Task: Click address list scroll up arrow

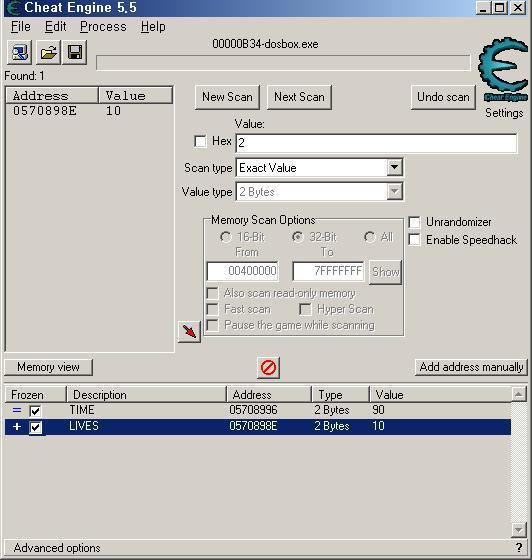Action: point(518,394)
